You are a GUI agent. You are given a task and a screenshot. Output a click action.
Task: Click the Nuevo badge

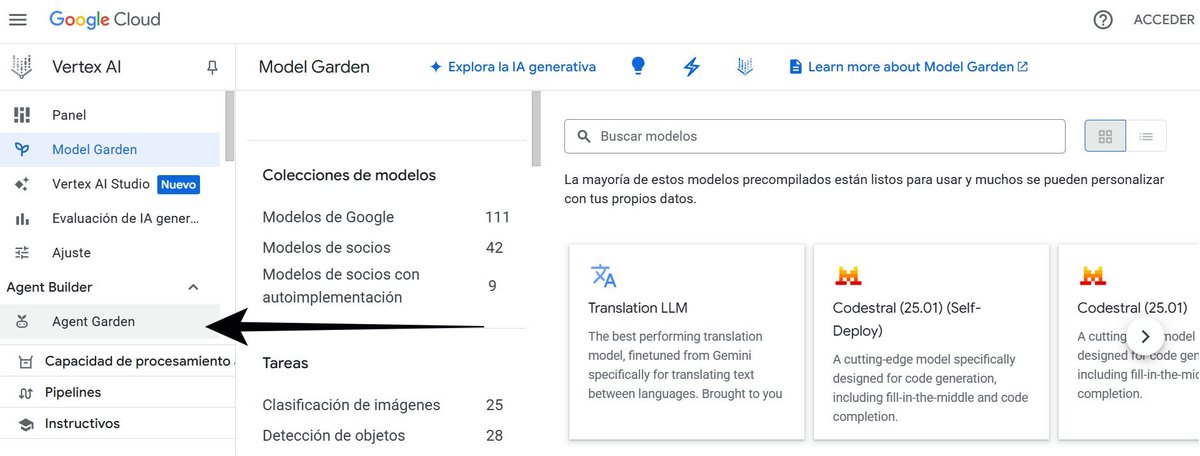coord(179,184)
